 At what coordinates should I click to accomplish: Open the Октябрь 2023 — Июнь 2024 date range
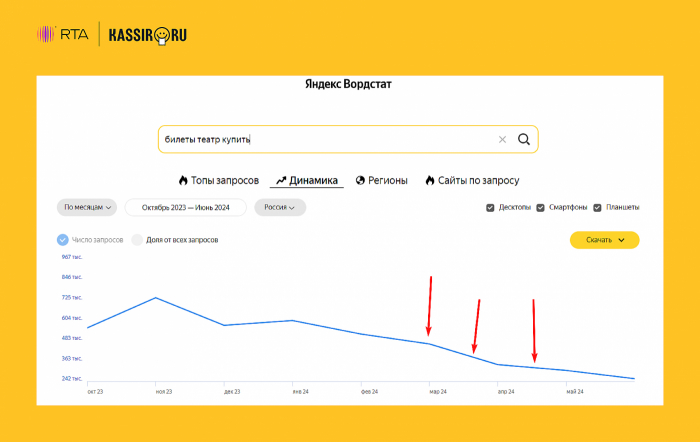[186, 207]
